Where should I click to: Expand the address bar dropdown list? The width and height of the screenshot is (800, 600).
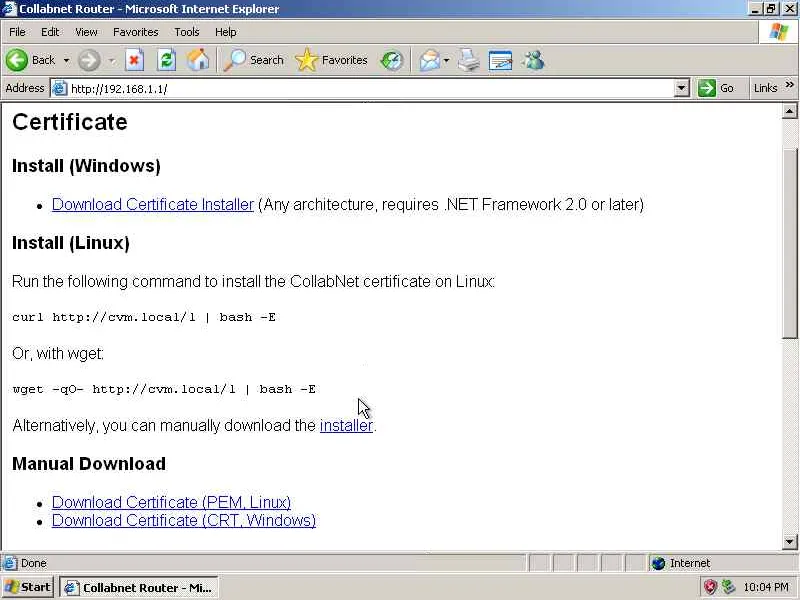(x=682, y=89)
